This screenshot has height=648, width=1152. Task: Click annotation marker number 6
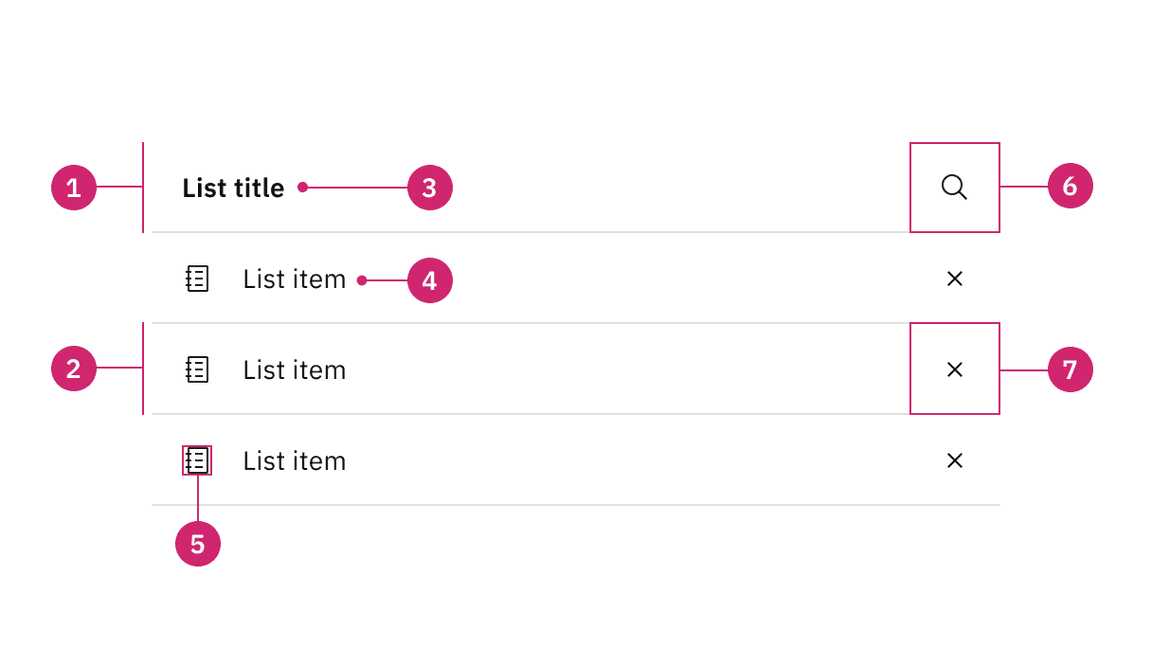[1070, 186]
